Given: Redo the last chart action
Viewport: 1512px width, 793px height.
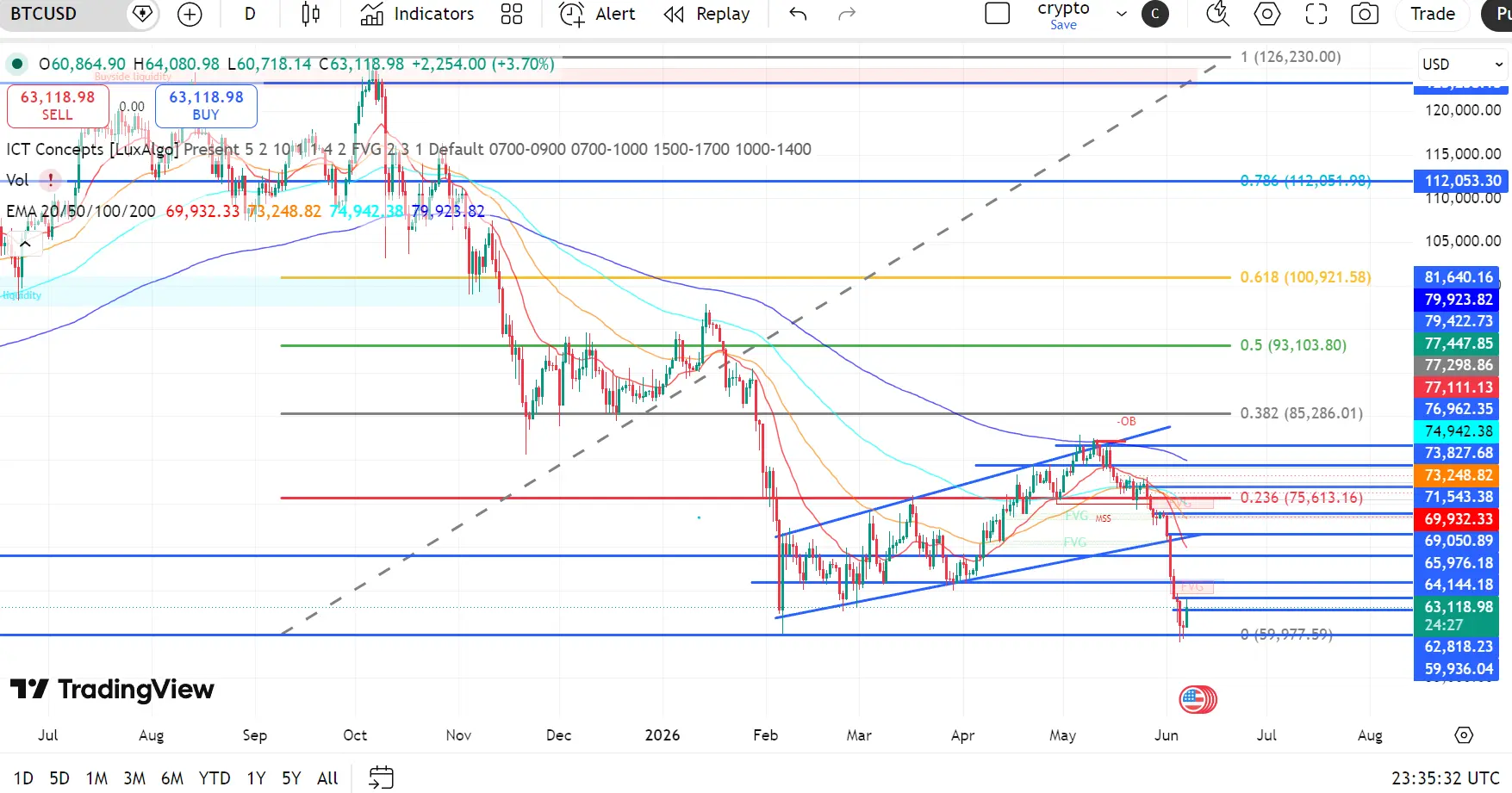Looking at the screenshot, I should [847, 14].
